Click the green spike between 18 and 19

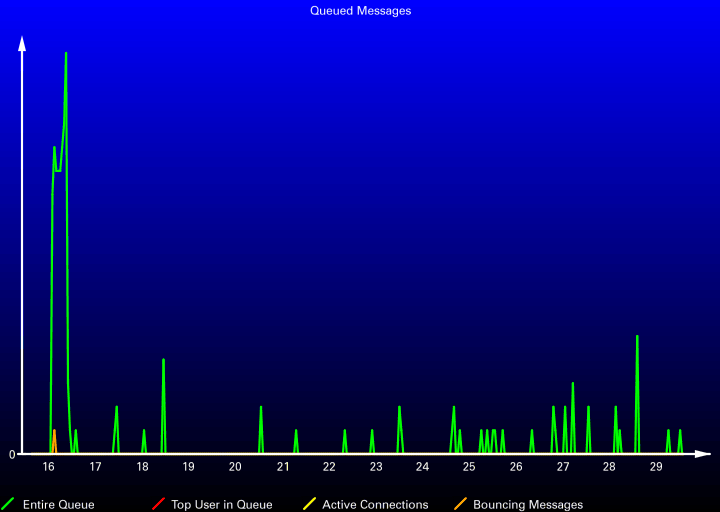[163, 406]
